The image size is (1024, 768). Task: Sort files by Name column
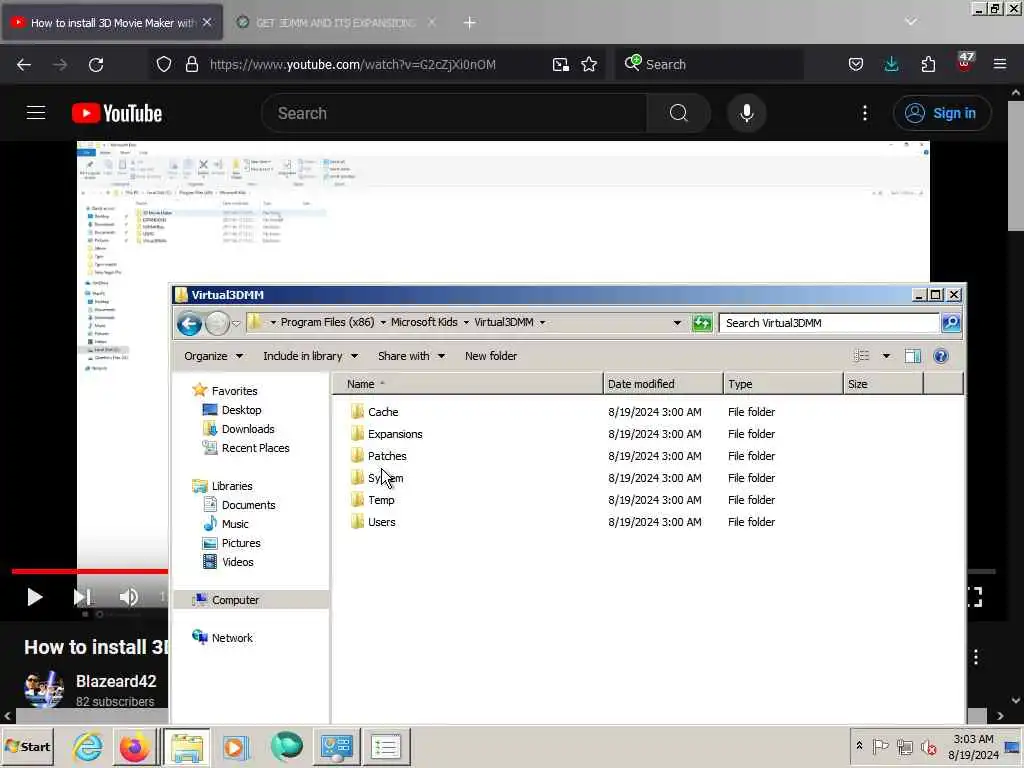[468, 384]
